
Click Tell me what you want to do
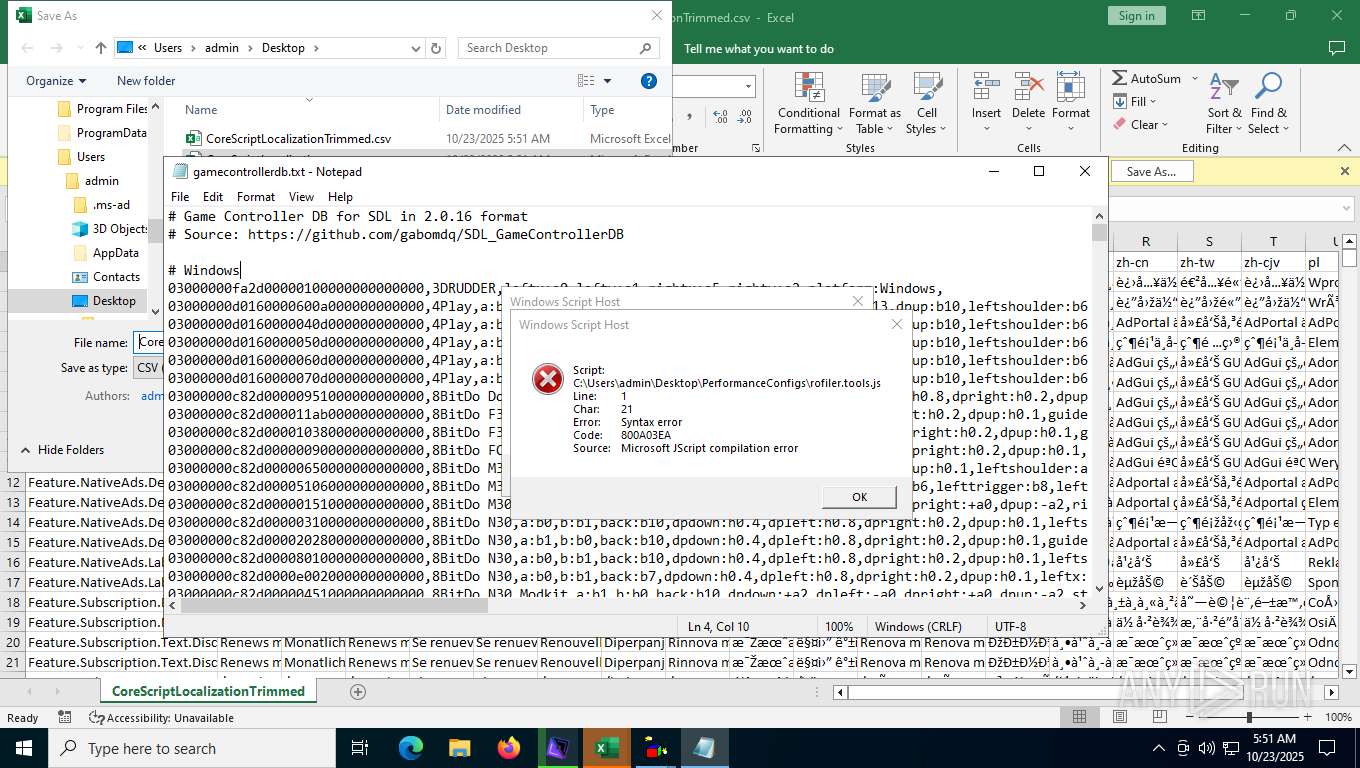[759, 48]
